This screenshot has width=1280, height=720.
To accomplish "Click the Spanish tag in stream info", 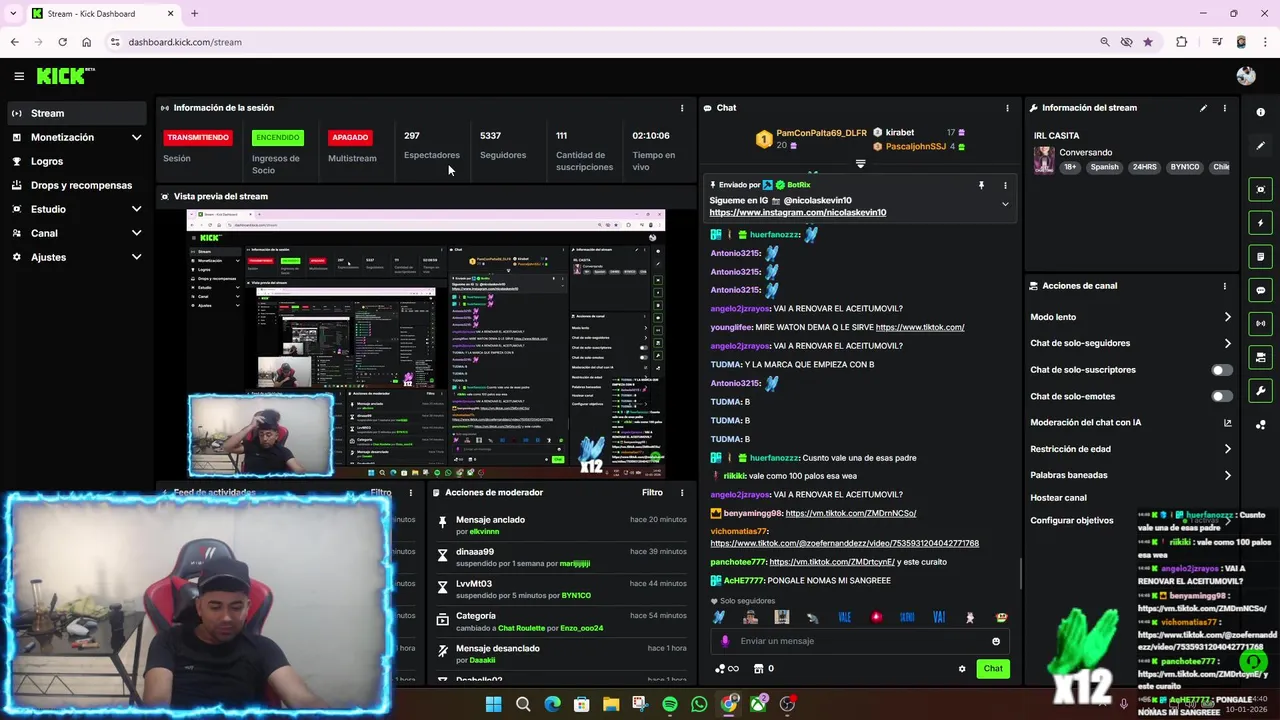I will (1104, 167).
